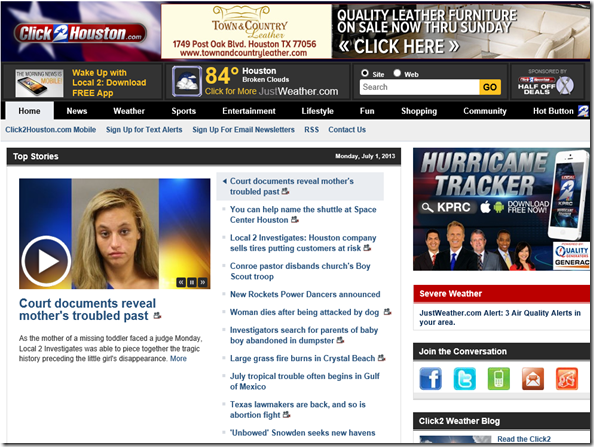594x447 pixels.
Task: Open Click2Houston.com Mobile link
Action: 51,130
